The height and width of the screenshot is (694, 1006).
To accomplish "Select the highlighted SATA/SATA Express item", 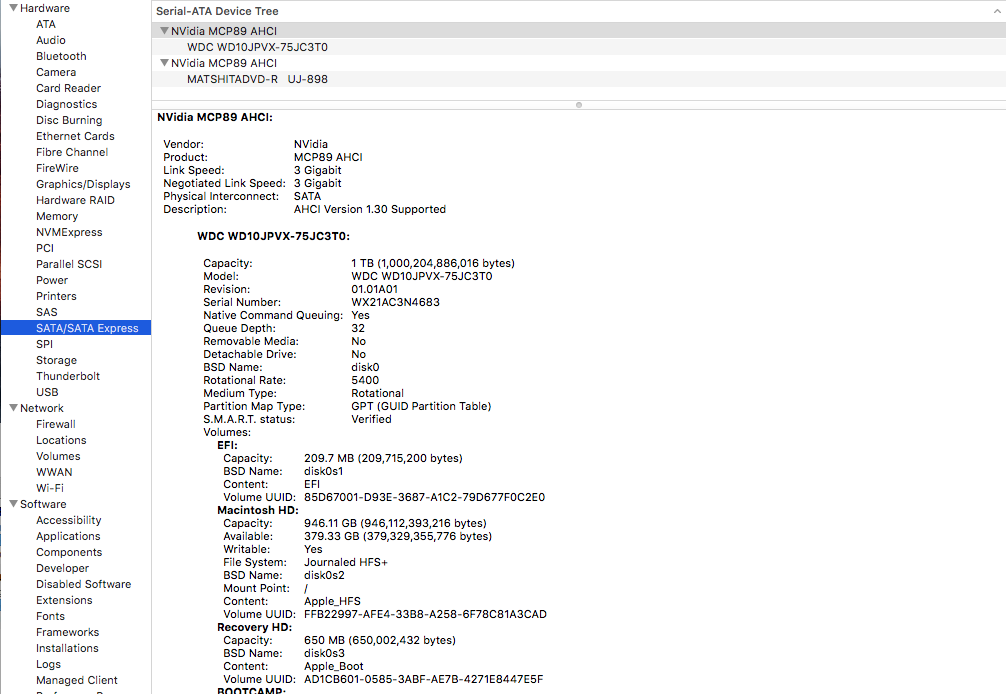I will click(76, 328).
